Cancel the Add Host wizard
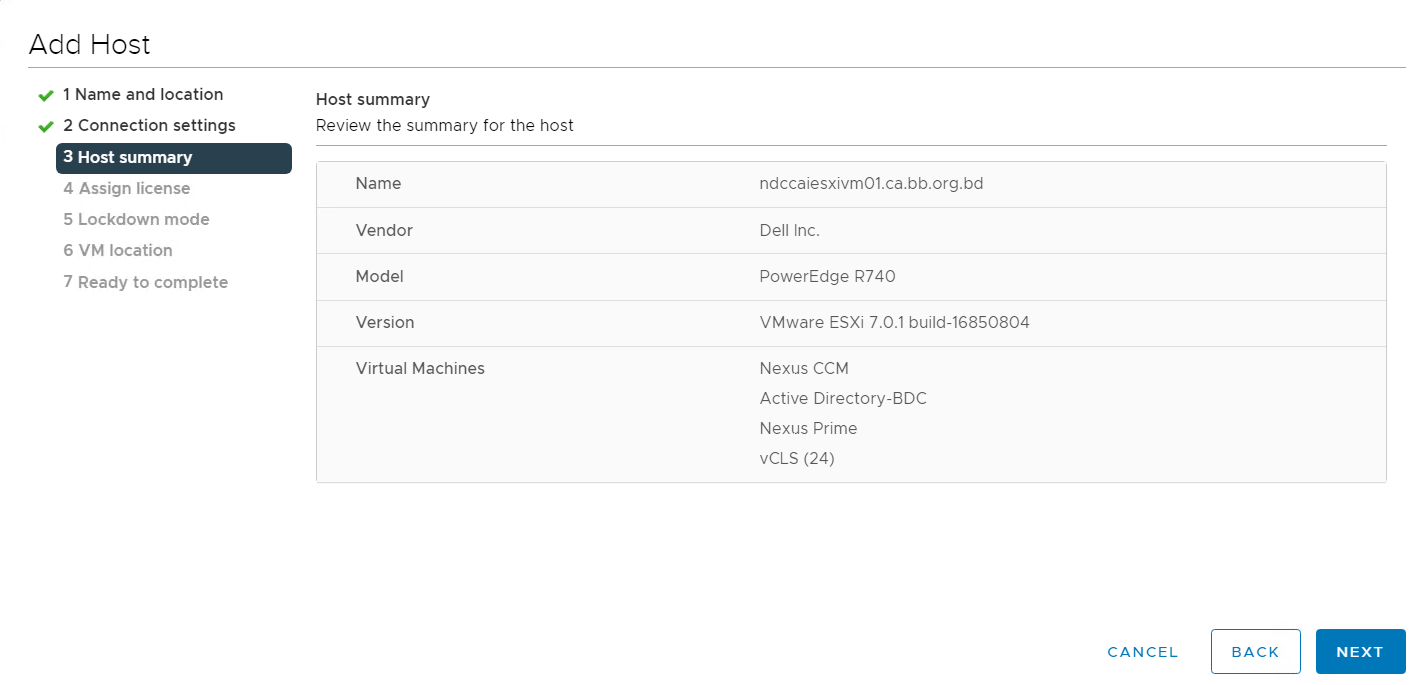Image resolution: width=1421 pixels, height=685 pixels. [x=1143, y=652]
